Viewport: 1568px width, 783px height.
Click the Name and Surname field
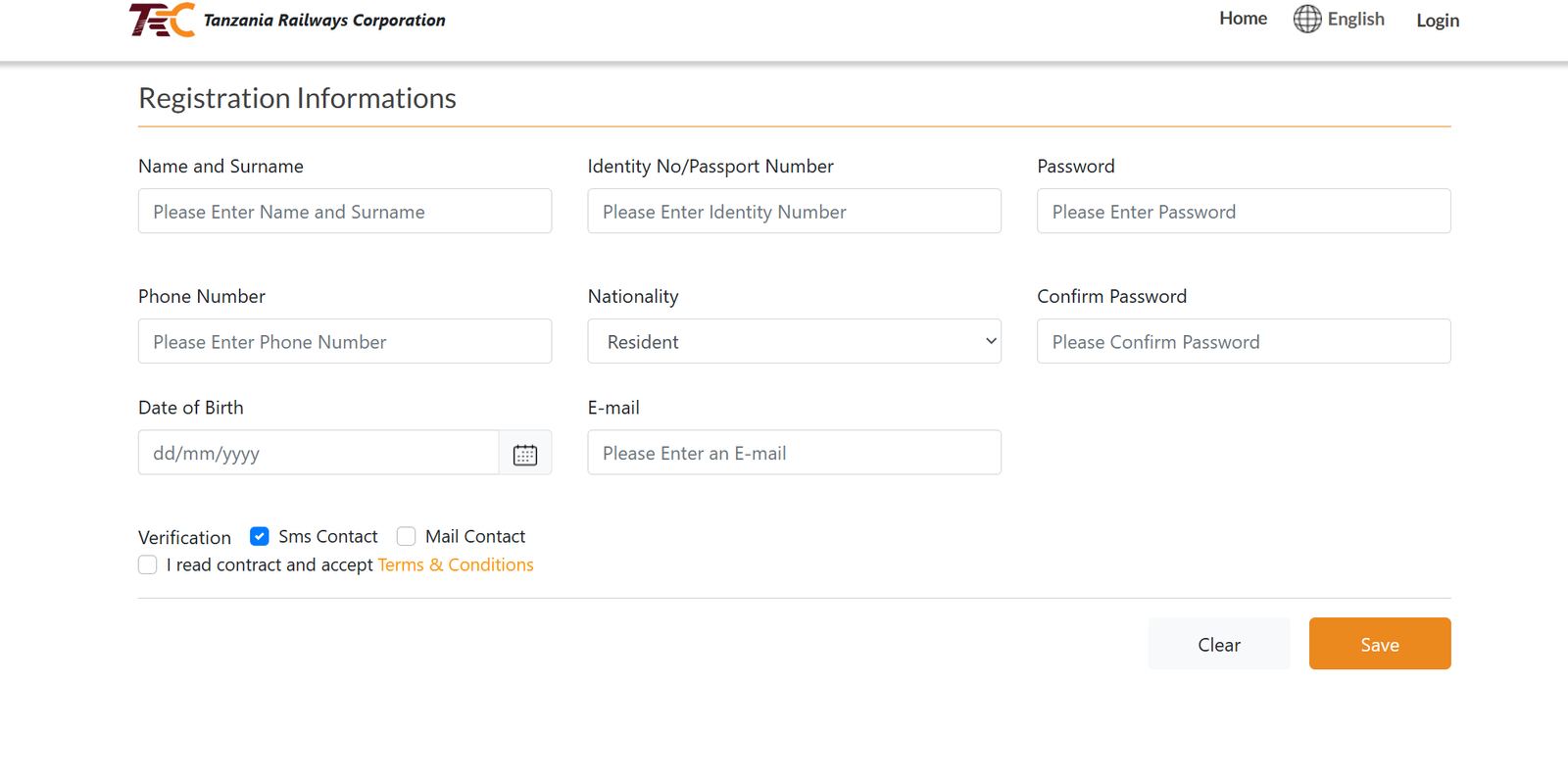pyautogui.click(x=345, y=212)
